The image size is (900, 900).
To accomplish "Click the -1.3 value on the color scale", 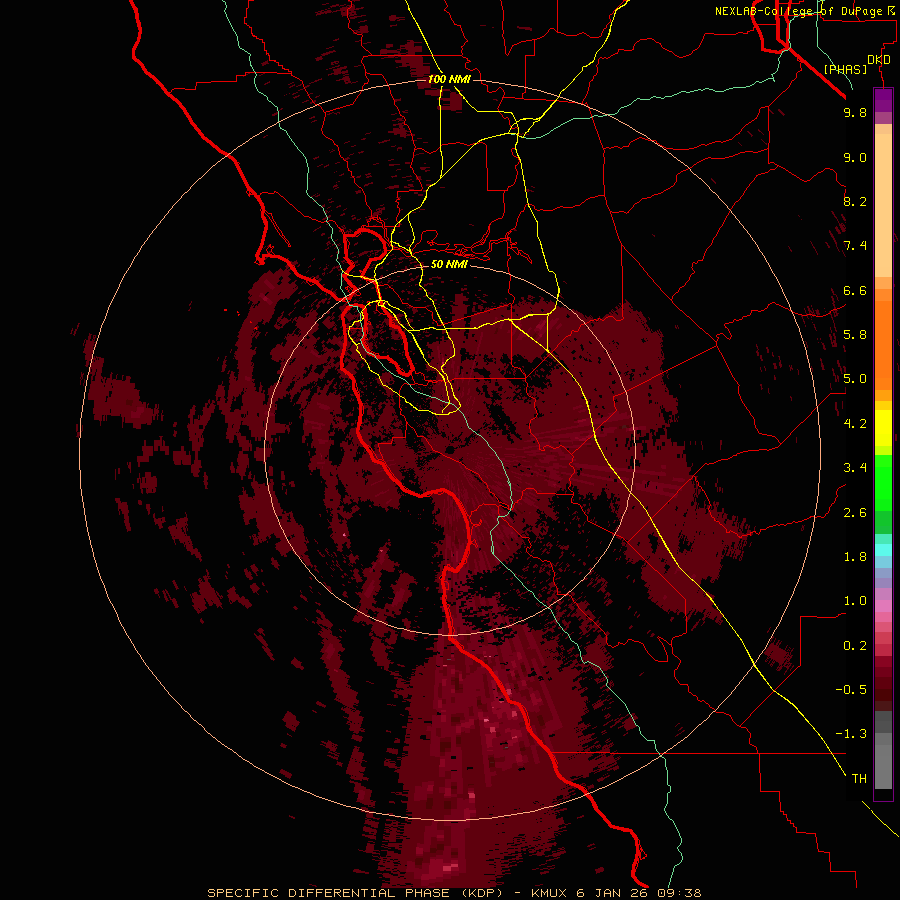I will (851, 734).
